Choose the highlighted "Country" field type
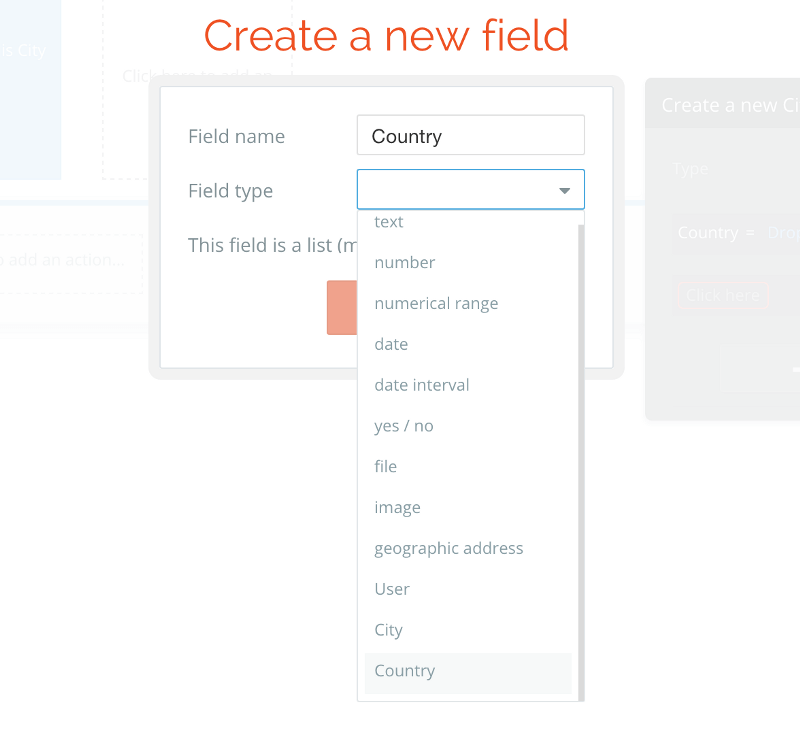800x736 pixels. 404,671
